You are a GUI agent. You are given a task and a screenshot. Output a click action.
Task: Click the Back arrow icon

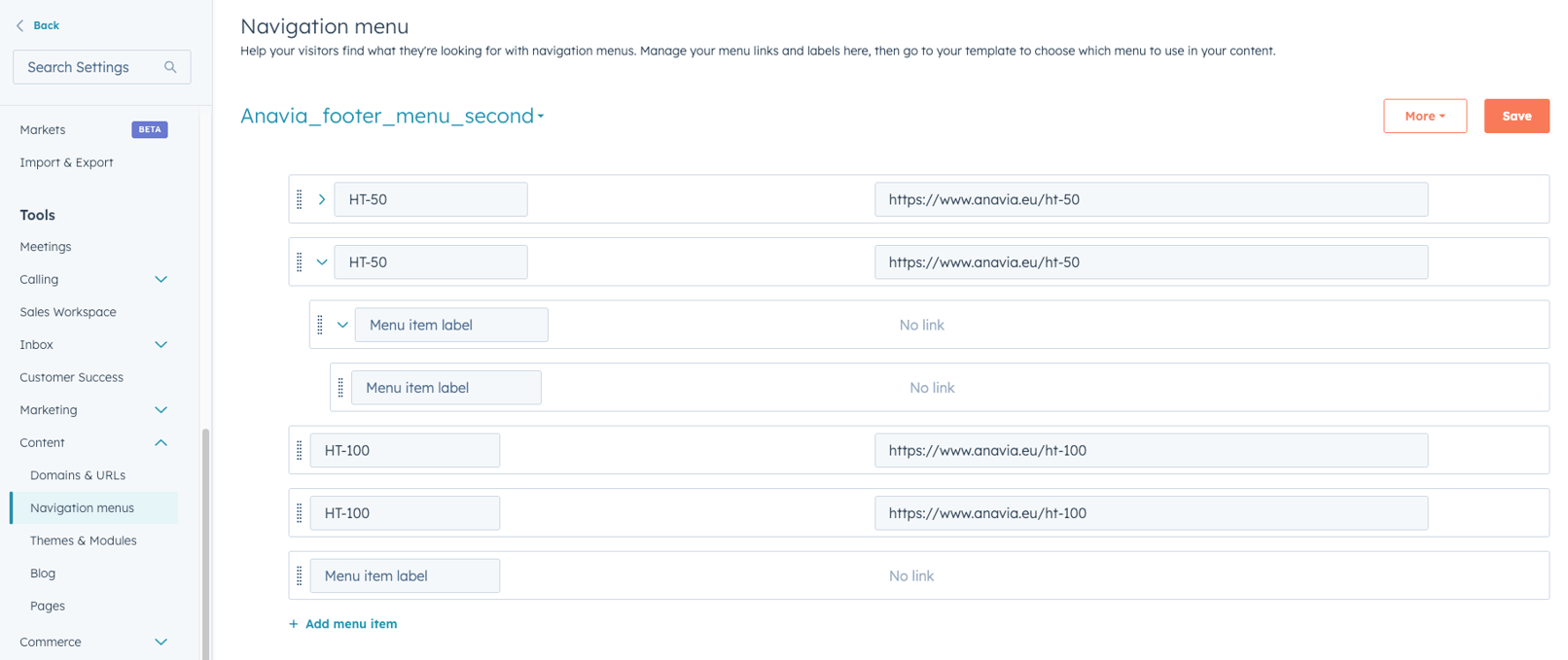[x=19, y=25]
